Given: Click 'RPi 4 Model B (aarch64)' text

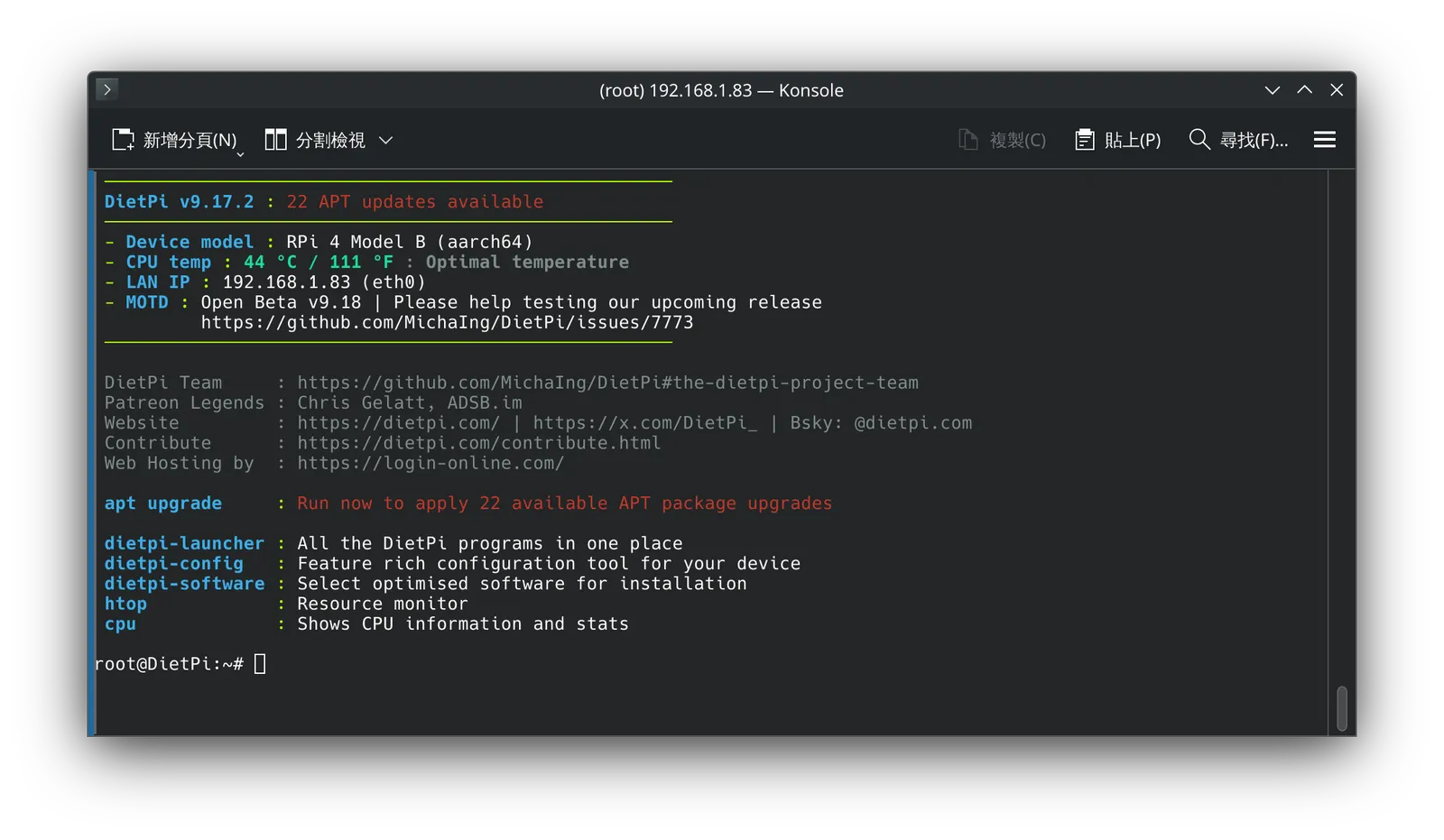Looking at the screenshot, I should 409,242.
